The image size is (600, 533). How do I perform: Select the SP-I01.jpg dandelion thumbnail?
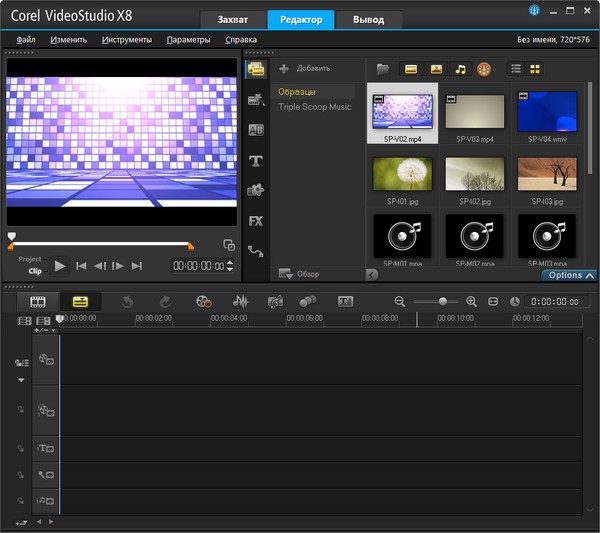coord(402,174)
